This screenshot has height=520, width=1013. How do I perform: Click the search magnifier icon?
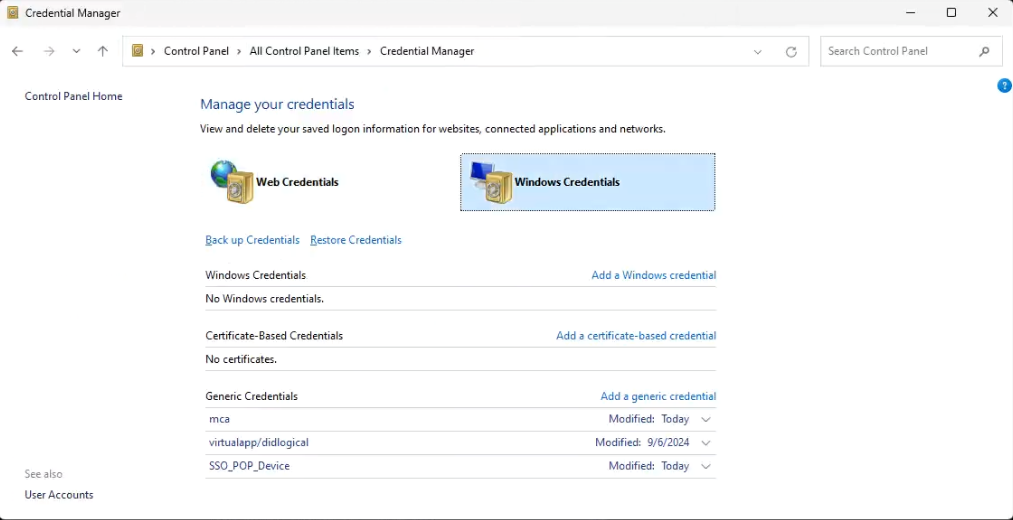pos(984,51)
